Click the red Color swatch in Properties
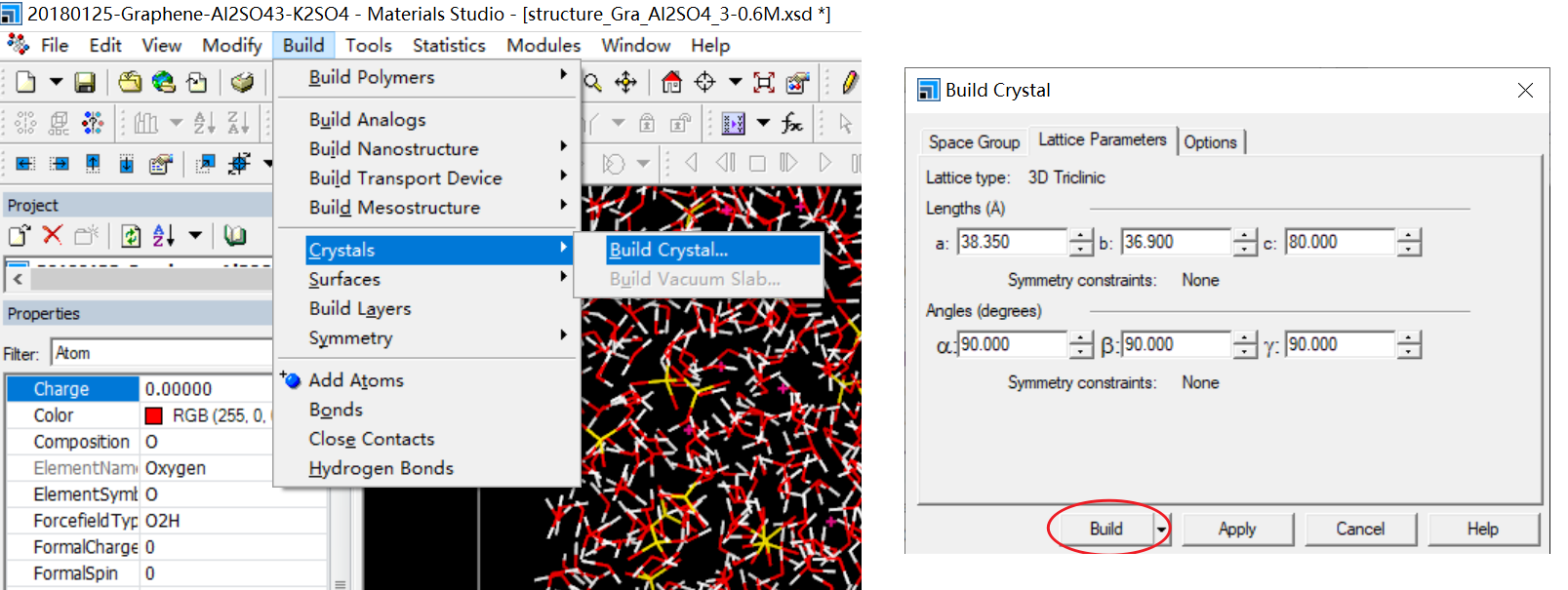This screenshot has width=1568, height=590. click(x=153, y=415)
